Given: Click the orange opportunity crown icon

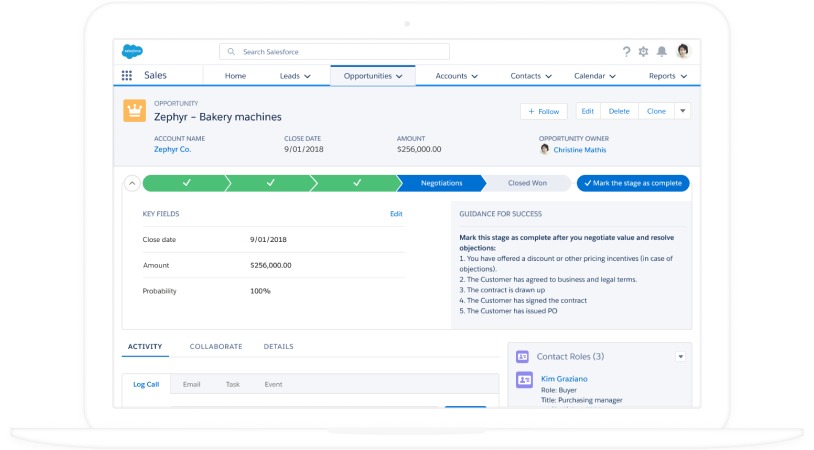Looking at the screenshot, I should [134, 111].
